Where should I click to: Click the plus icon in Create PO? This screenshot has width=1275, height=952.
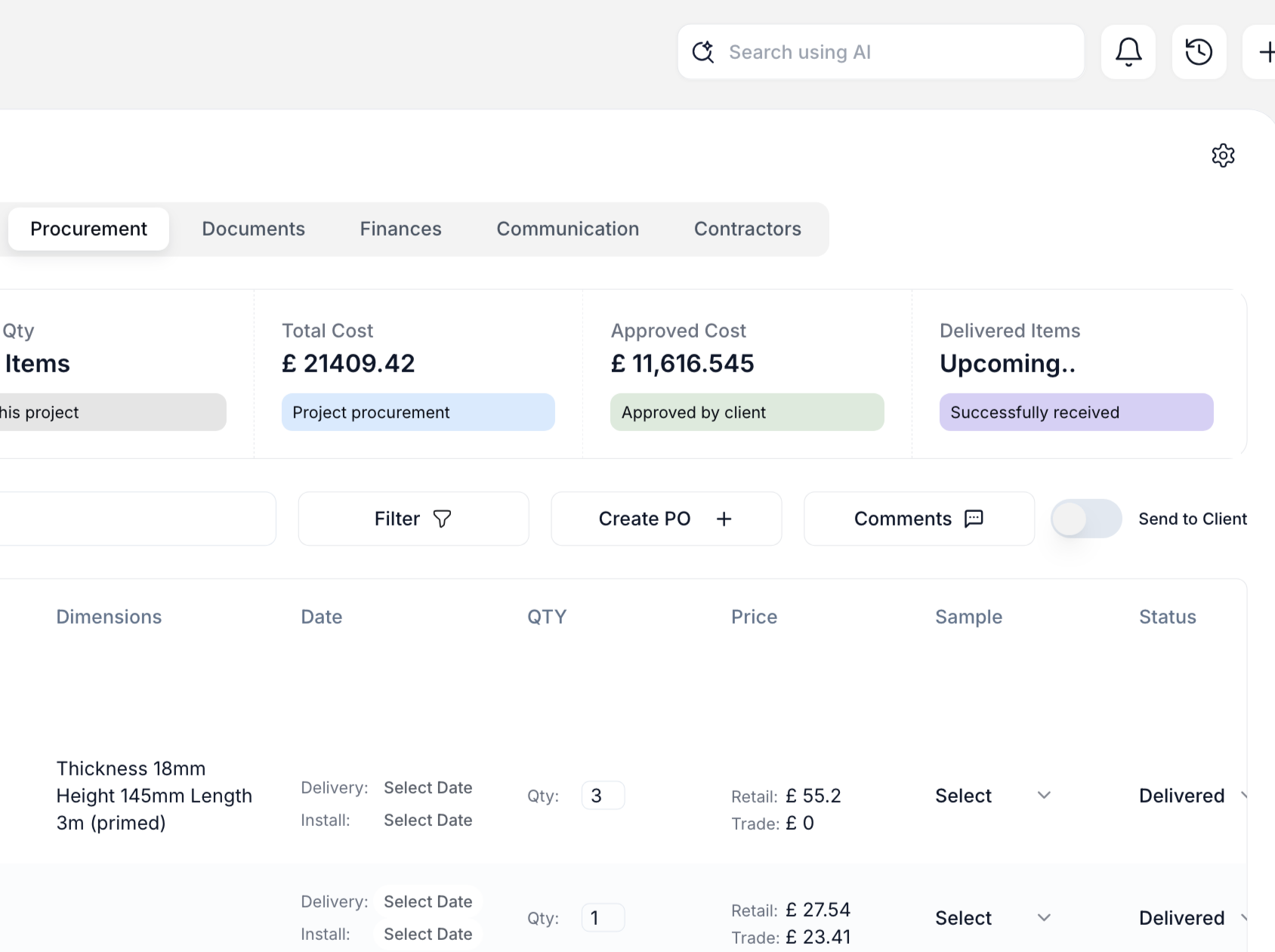[x=724, y=519]
